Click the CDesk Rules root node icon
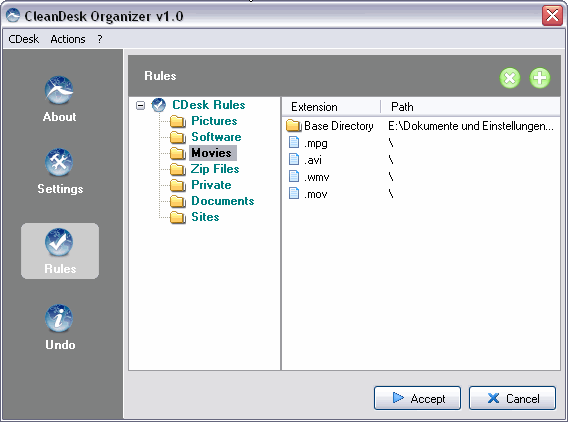This screenshot has width=568, height=422. pyautogui.click(x=159, y=105)
